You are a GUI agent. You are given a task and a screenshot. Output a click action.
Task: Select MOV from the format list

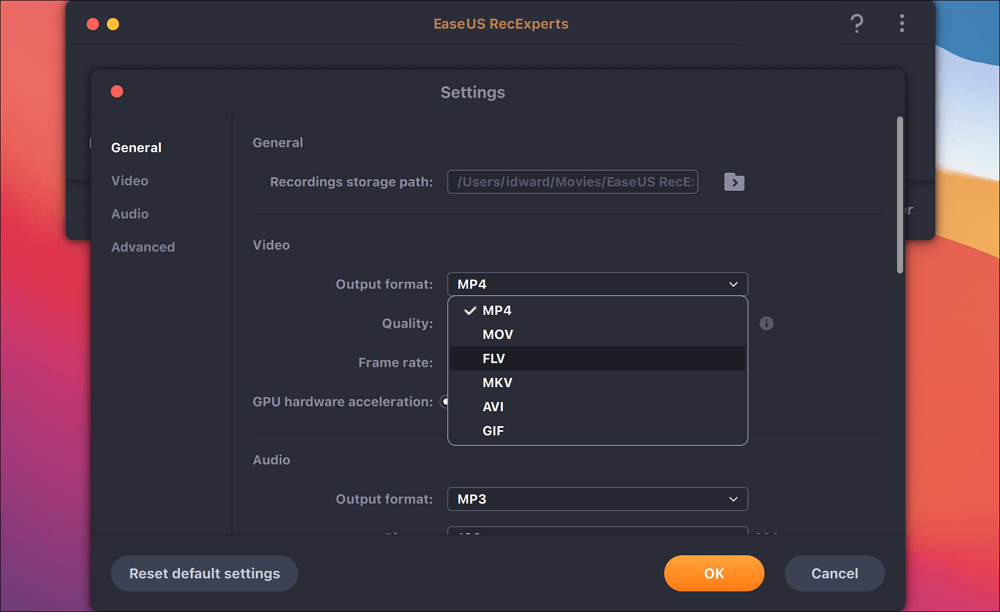[497, 334]
